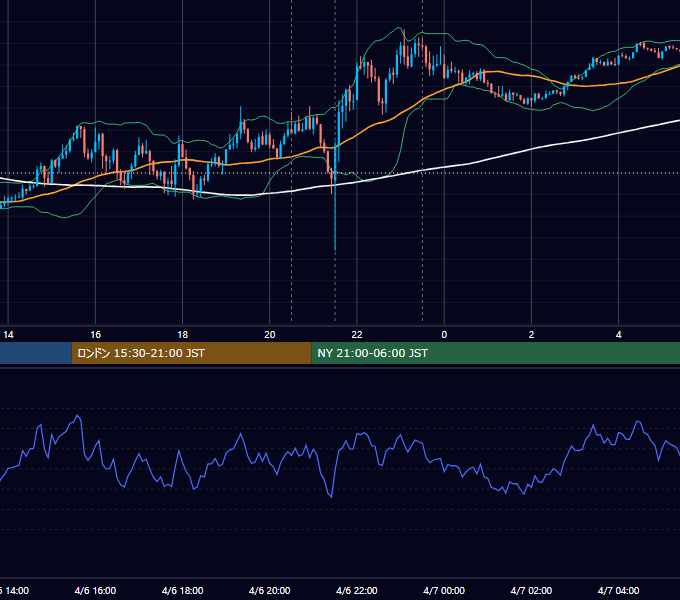Viewport: 680px width, 600px height.
Task: Click the oscillator trough near 4/6 21:30
Action: click(x=331, y=496)
